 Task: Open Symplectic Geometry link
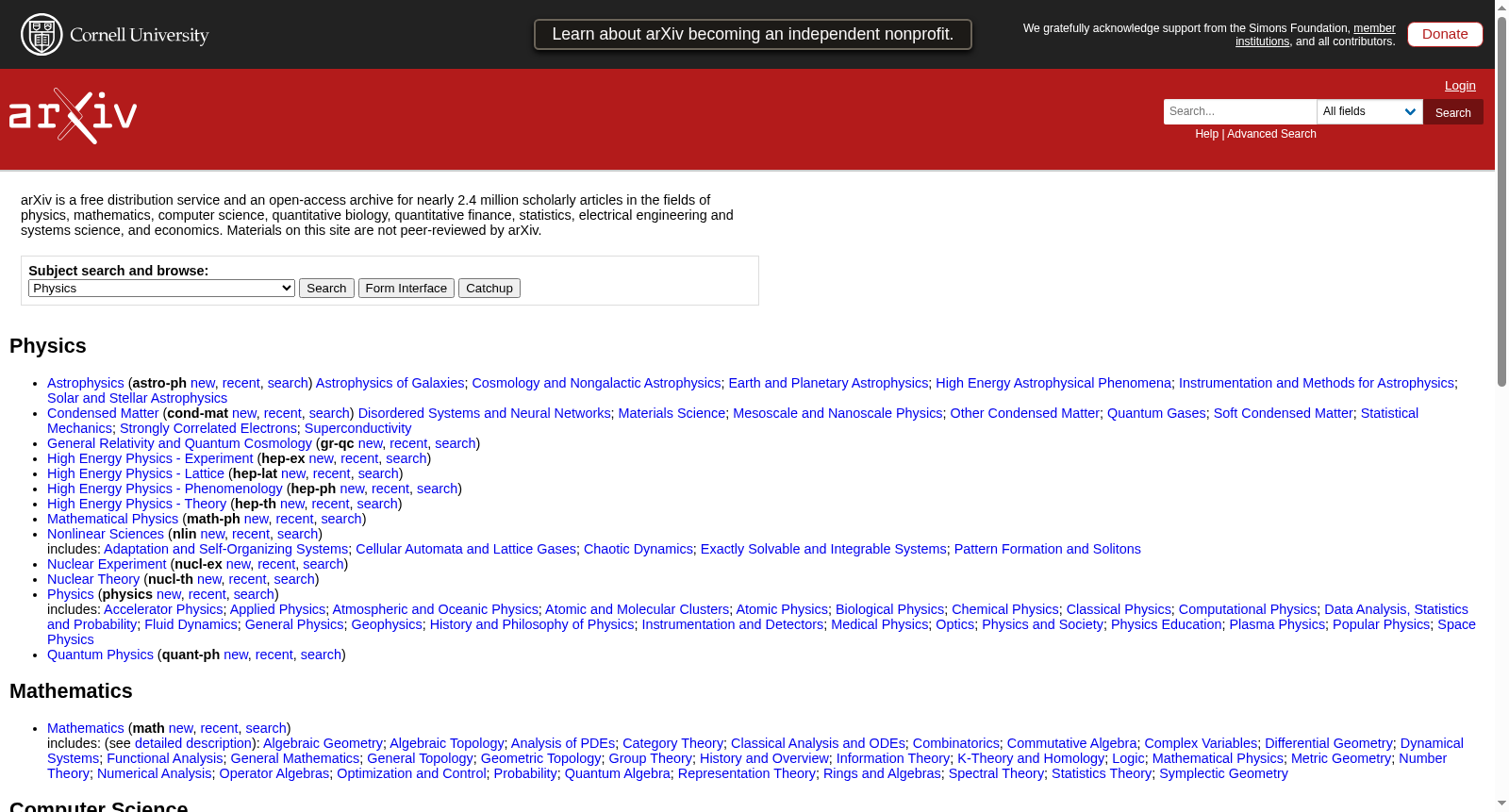point(1223,773)
